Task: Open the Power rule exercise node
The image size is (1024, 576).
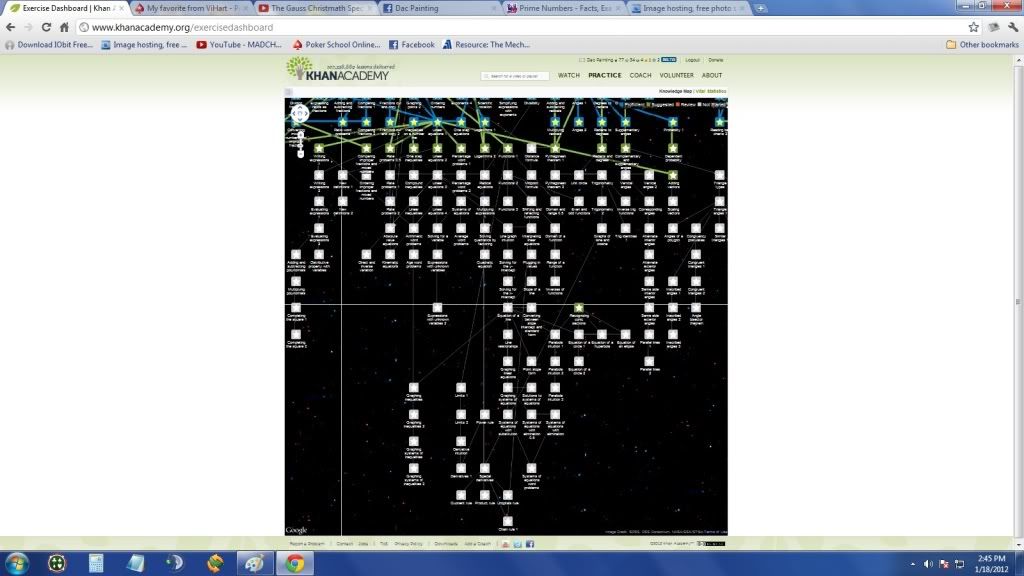Action: pyautogui.click(x=484, y=413)
